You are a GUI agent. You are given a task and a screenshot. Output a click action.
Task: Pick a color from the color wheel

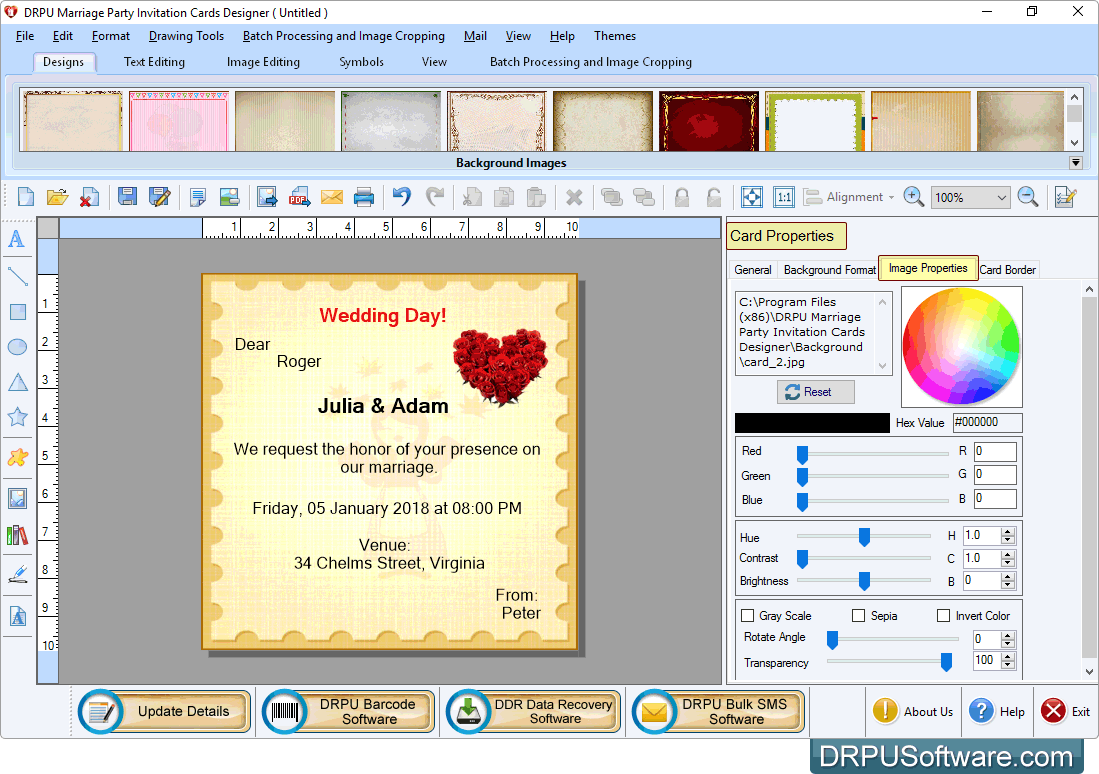[961, 346]
